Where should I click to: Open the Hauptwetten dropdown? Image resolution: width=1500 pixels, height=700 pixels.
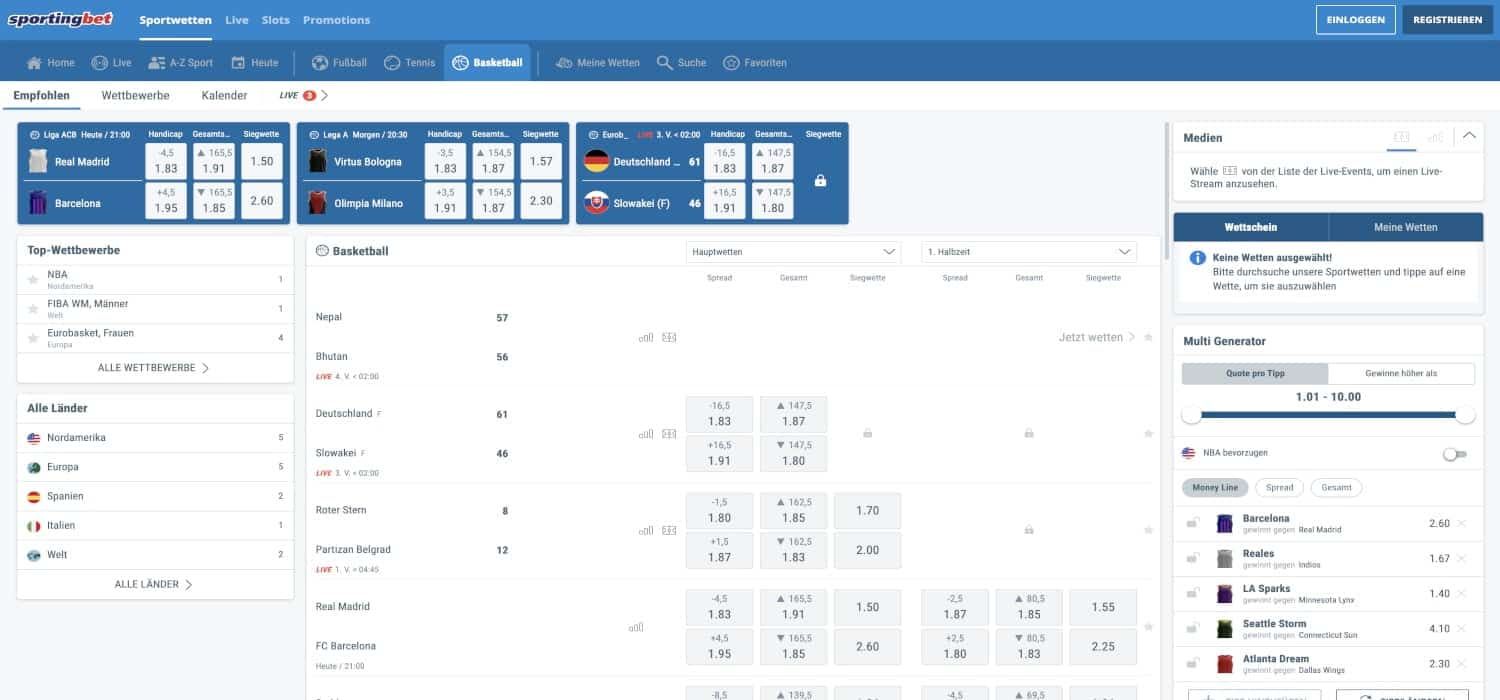point(794,252)
